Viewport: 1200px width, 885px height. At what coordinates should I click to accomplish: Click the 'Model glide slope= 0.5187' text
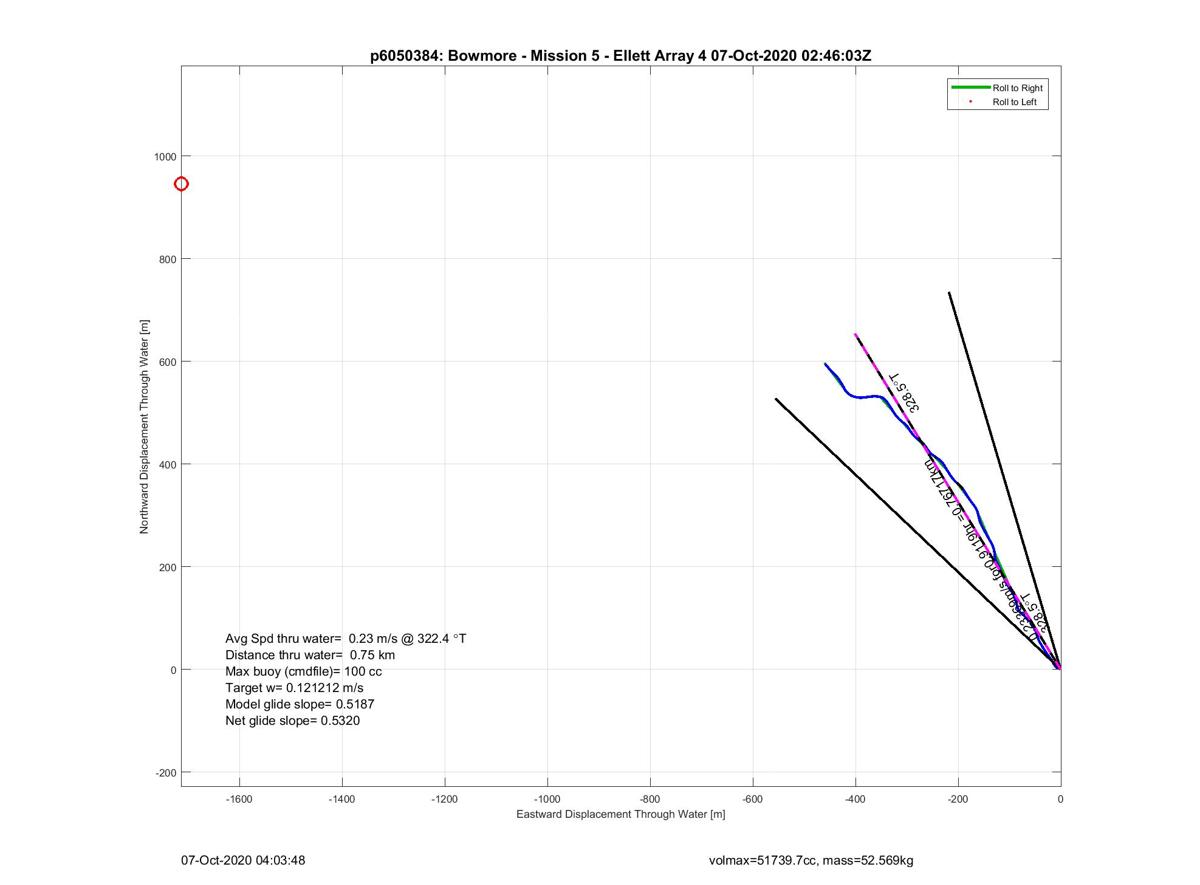point(300,704)
